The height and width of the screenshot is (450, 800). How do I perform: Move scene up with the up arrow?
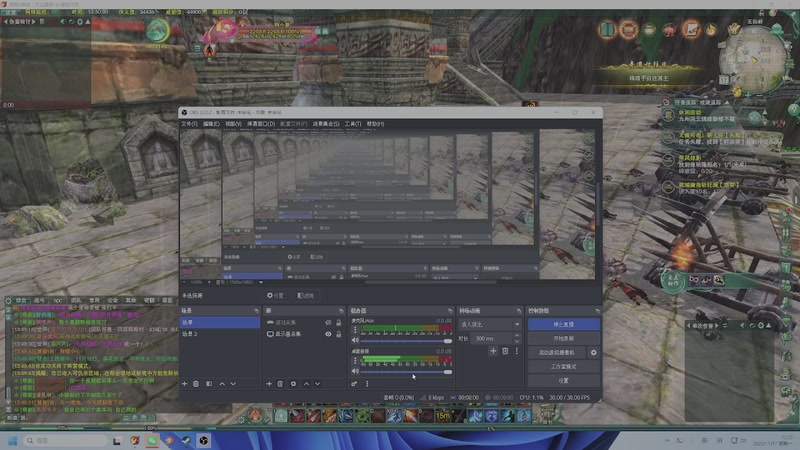point(222,384)
